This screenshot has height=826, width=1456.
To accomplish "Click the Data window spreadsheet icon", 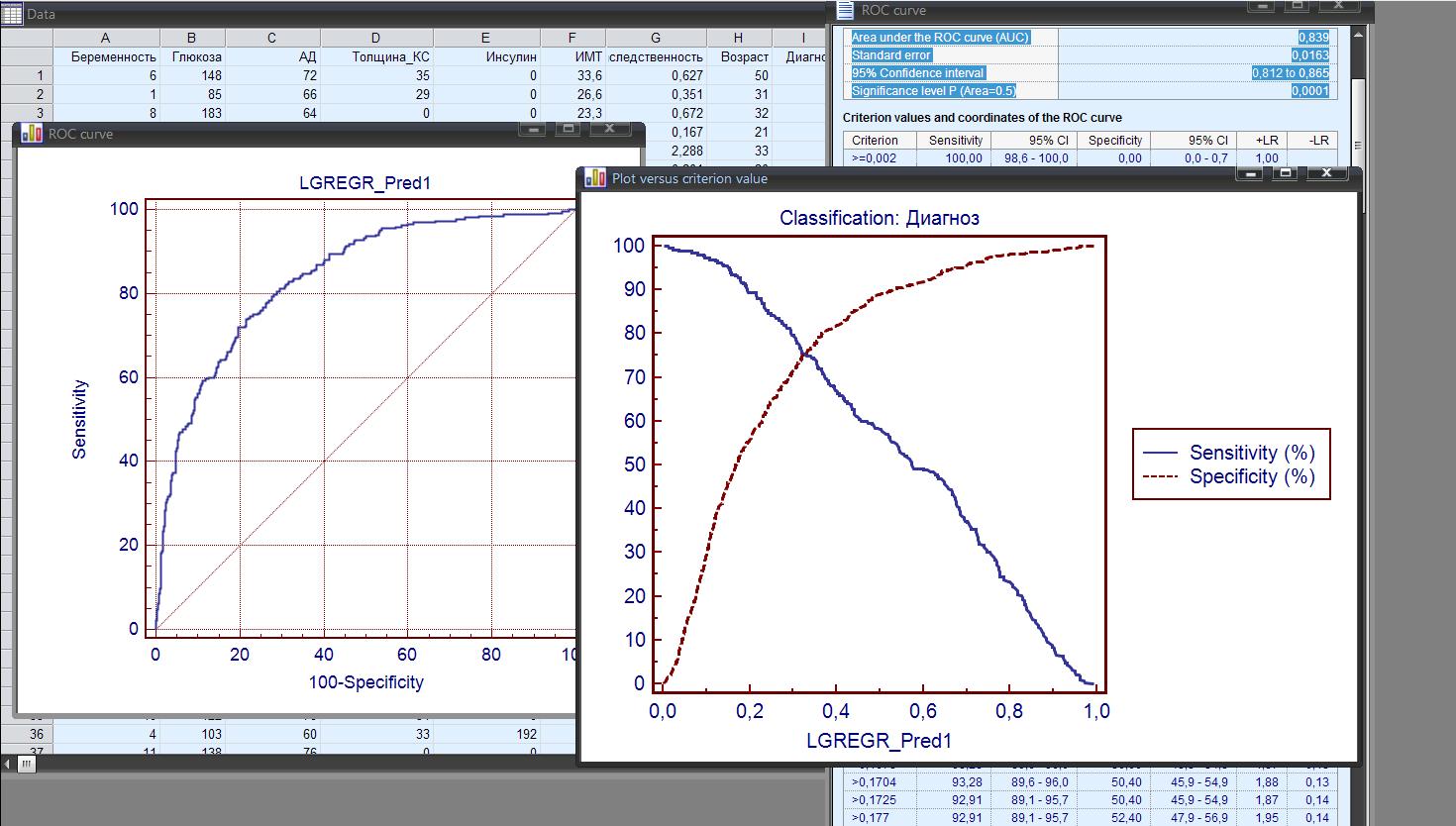I will [13, 13].
